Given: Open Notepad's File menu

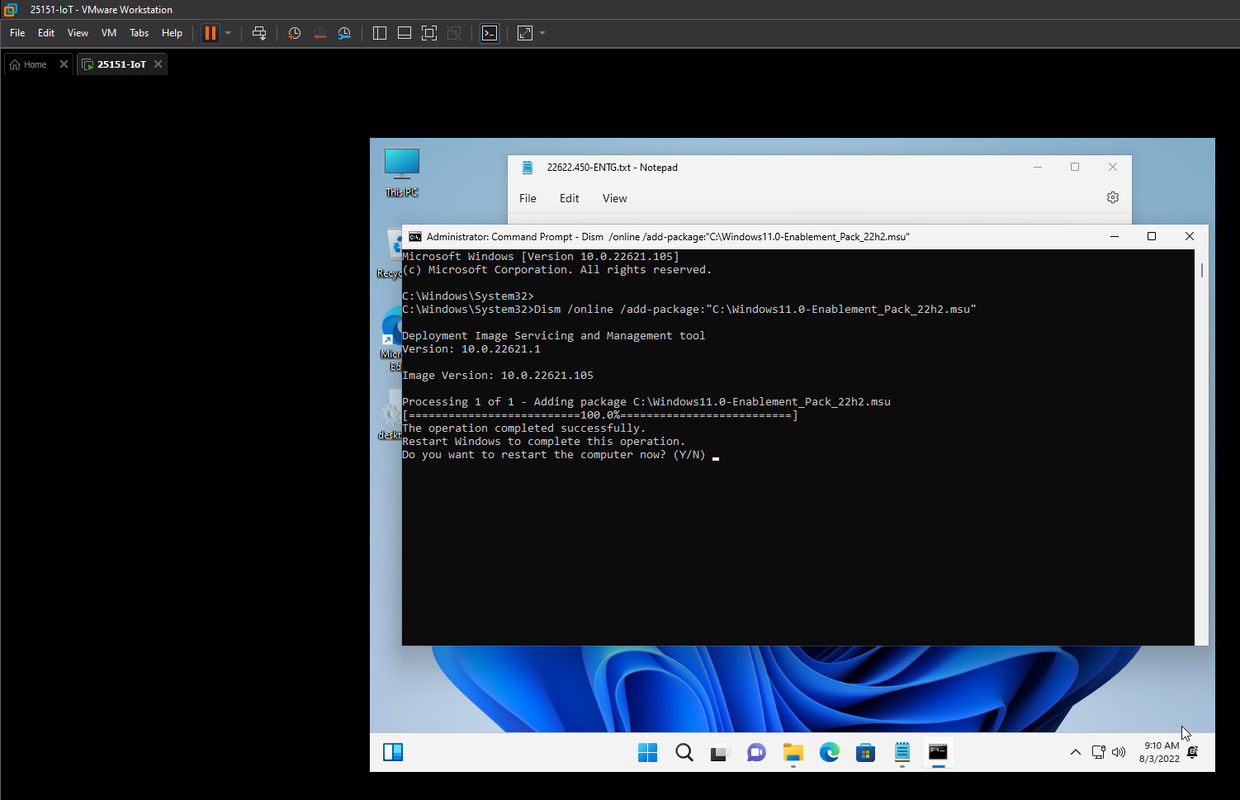Looking at the screenshot, I should (x=528, y=198).
